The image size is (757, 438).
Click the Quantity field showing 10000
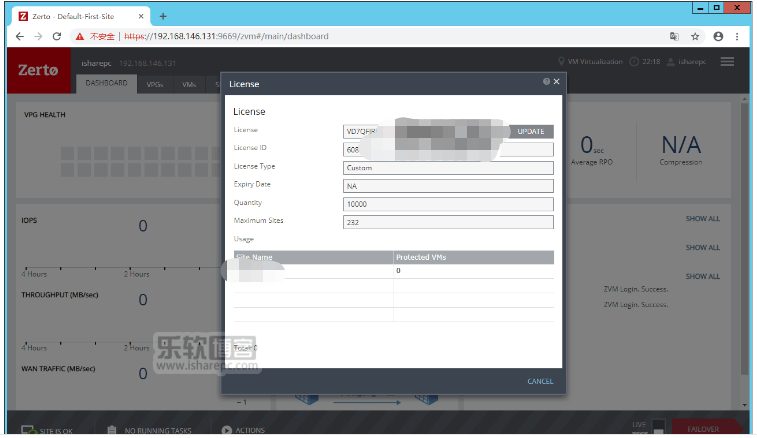(448, 204)
